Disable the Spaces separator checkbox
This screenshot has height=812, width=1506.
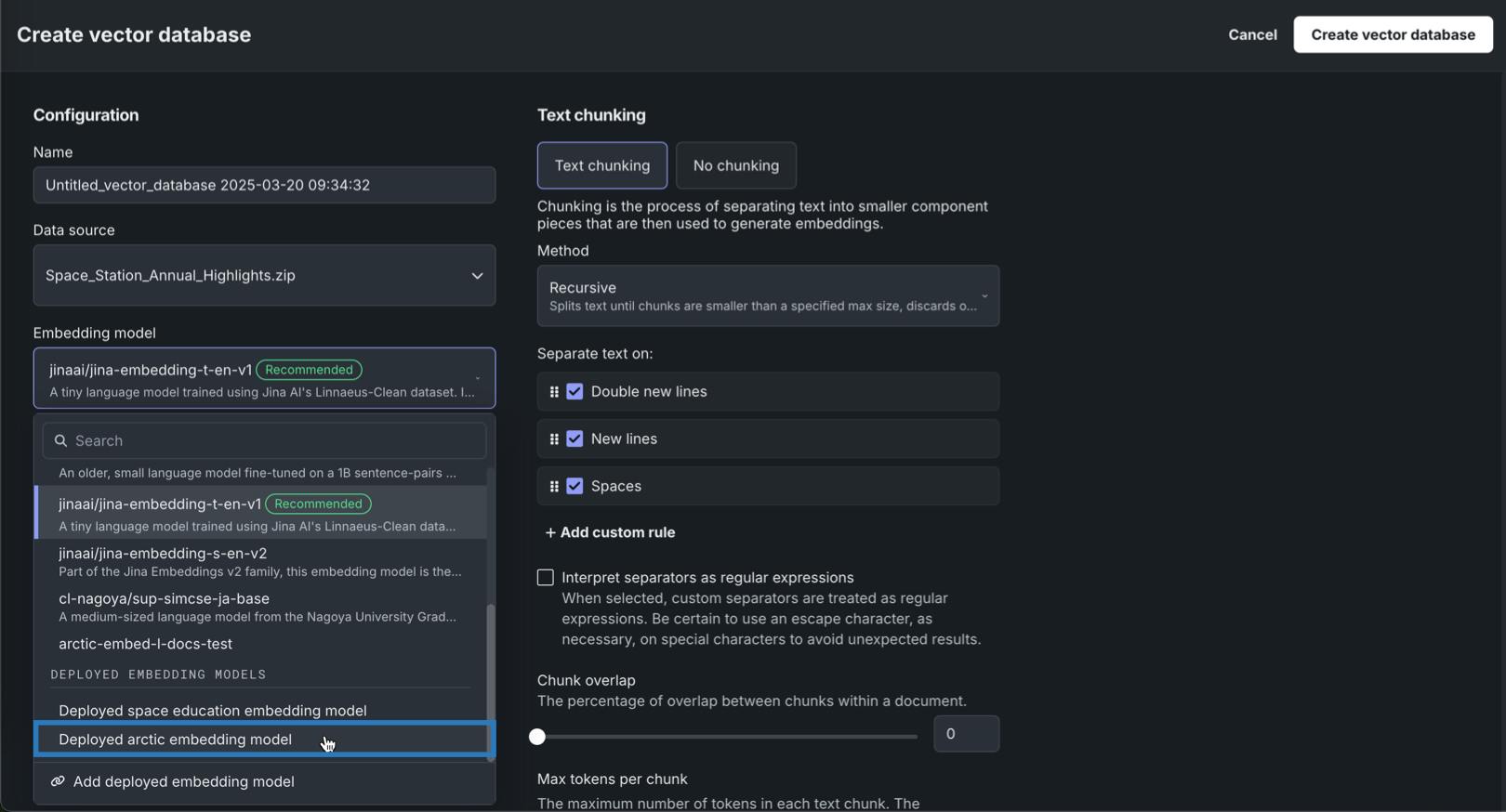575,487
